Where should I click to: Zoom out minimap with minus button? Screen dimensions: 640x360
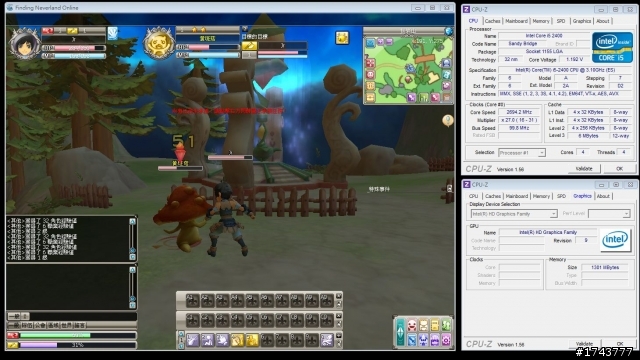[x=389, y=42]
